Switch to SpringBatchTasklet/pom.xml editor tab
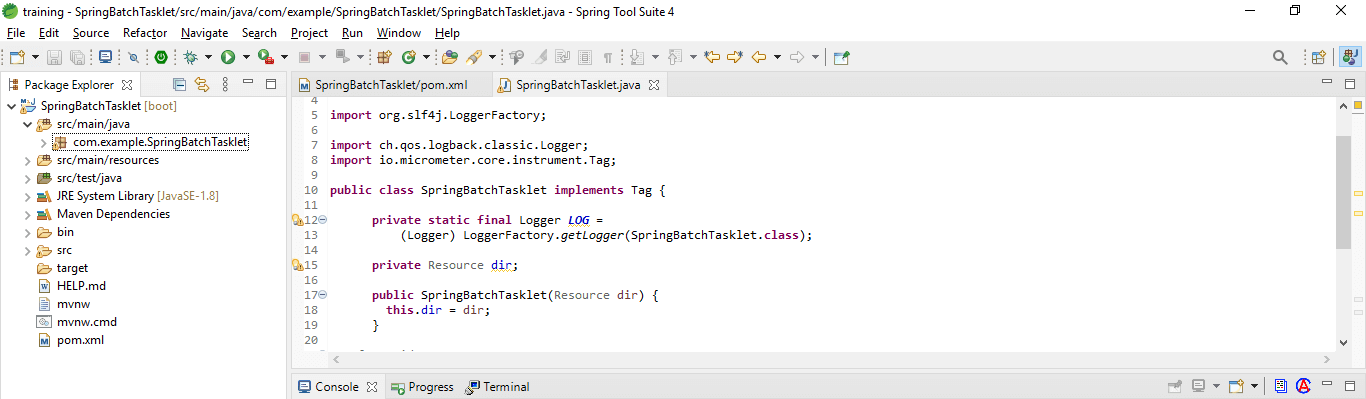Image resolution: width=1366 pixels, height=399 pixels. tap(391, 85)
